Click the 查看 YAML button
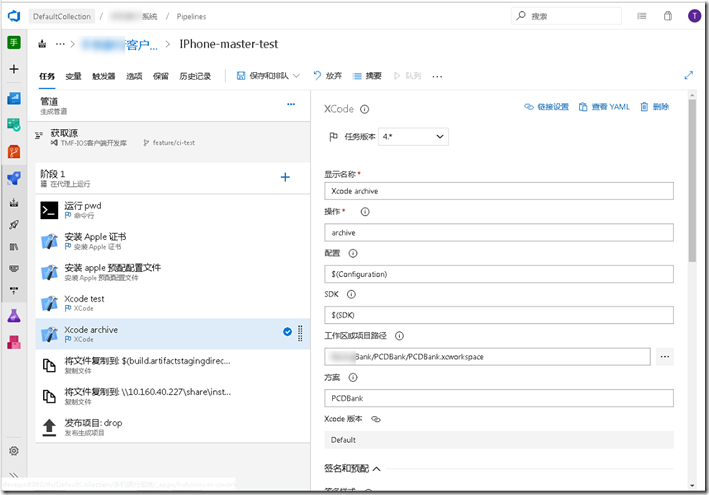This screenshot has width=709, height=495. 604,107
